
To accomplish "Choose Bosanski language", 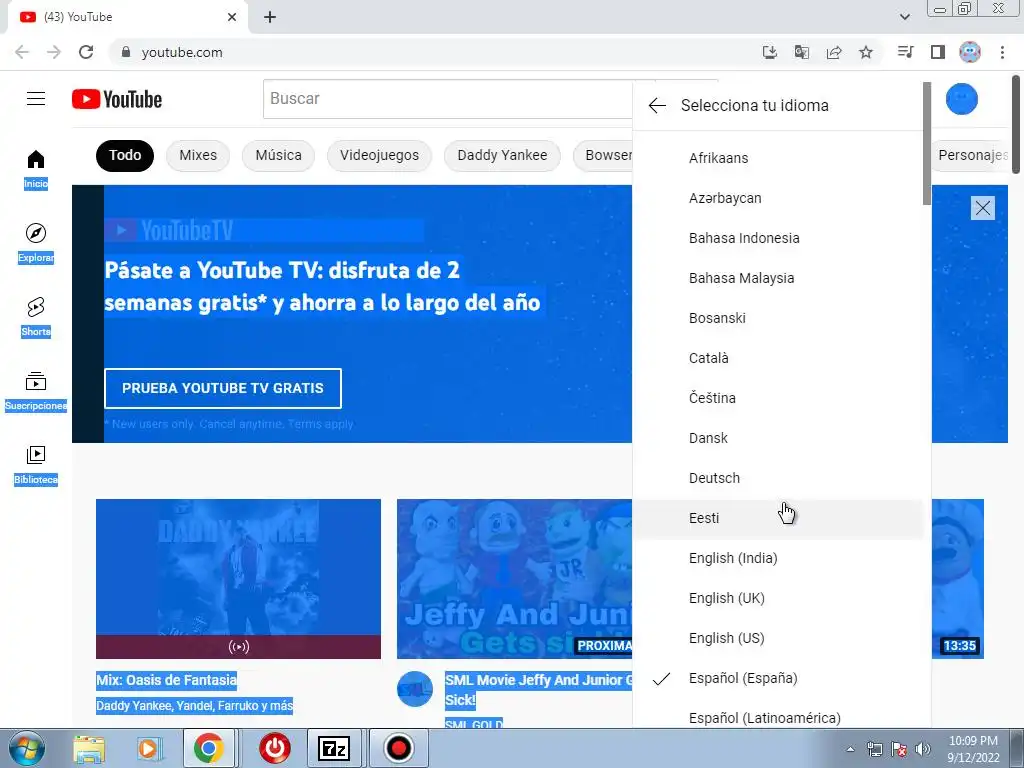I will 778,318.
